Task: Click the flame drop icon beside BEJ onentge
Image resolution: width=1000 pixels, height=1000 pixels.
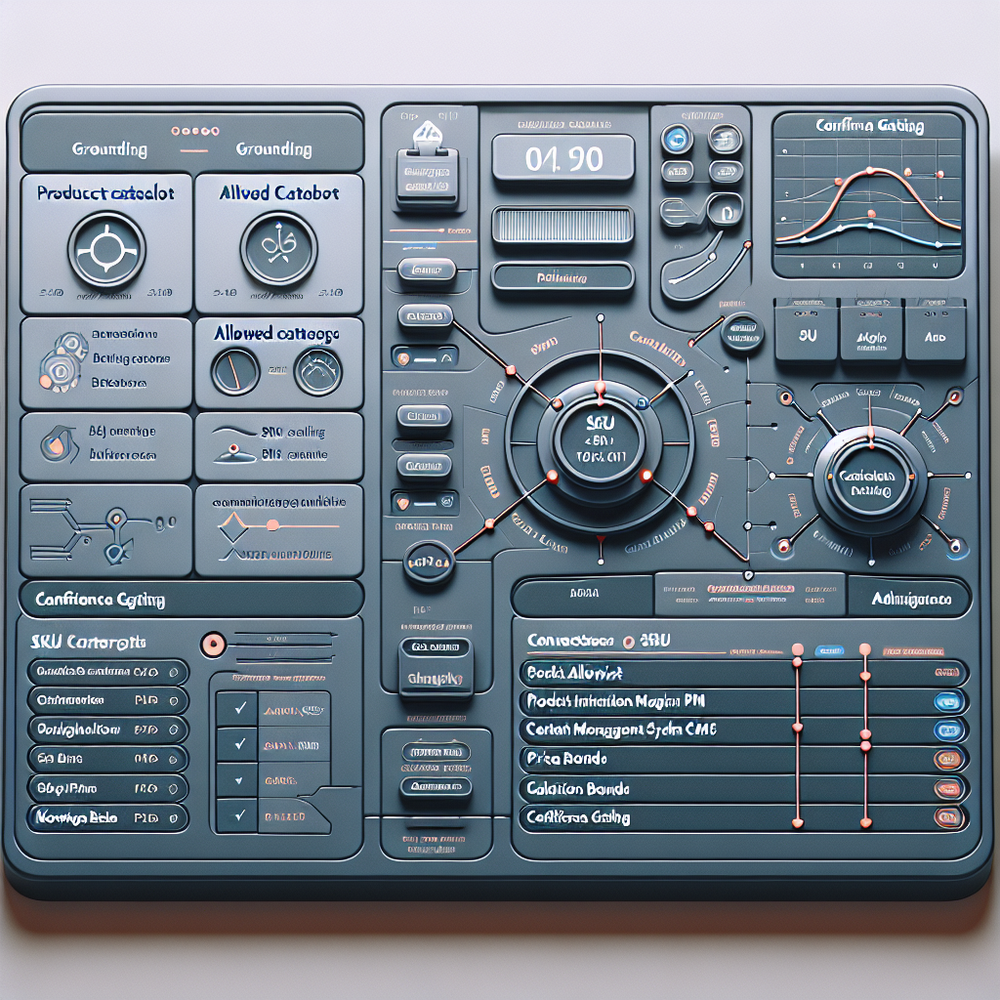Action: click(x=59, y=443)
